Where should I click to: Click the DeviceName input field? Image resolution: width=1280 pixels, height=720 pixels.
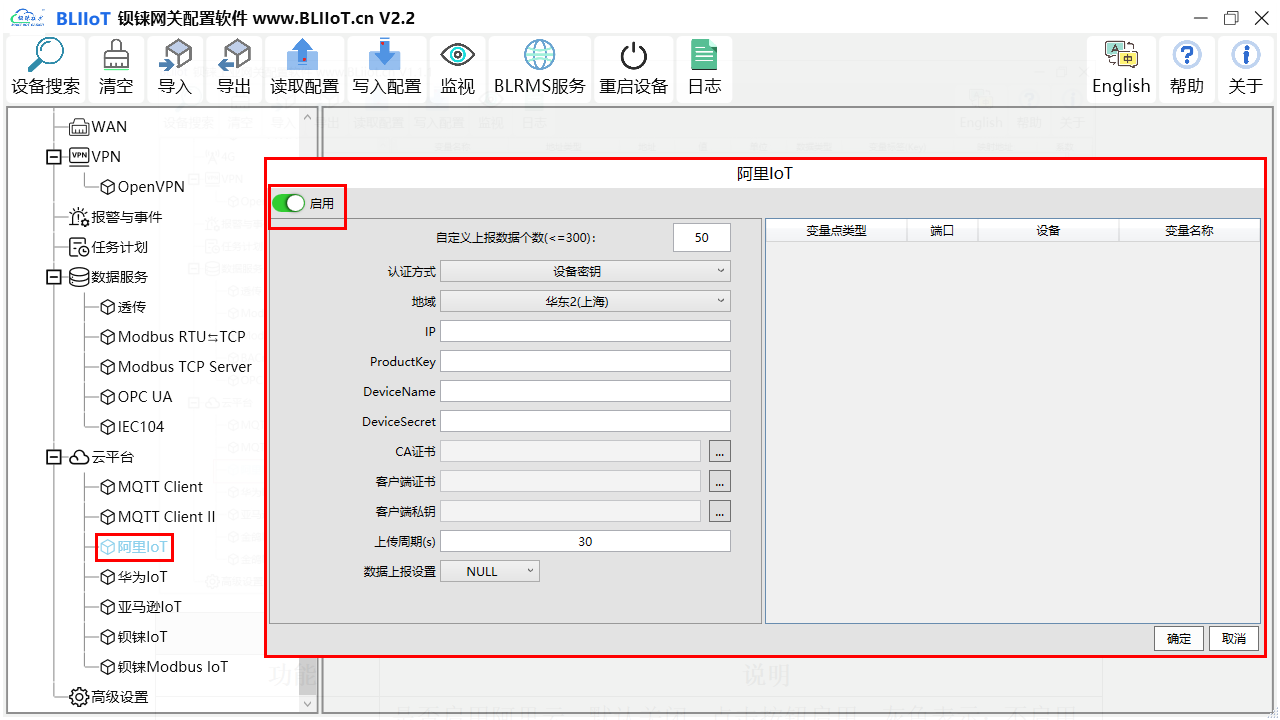tap(585, 391)
